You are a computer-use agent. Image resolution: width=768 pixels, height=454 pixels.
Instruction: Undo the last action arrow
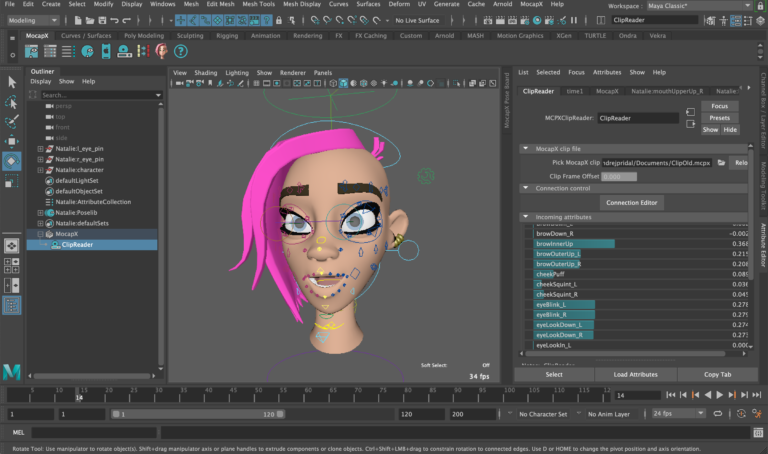pos(114,20)
